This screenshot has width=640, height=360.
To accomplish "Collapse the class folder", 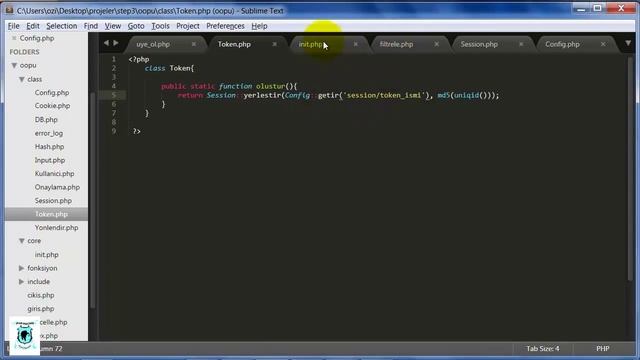I will coord(22,79).
